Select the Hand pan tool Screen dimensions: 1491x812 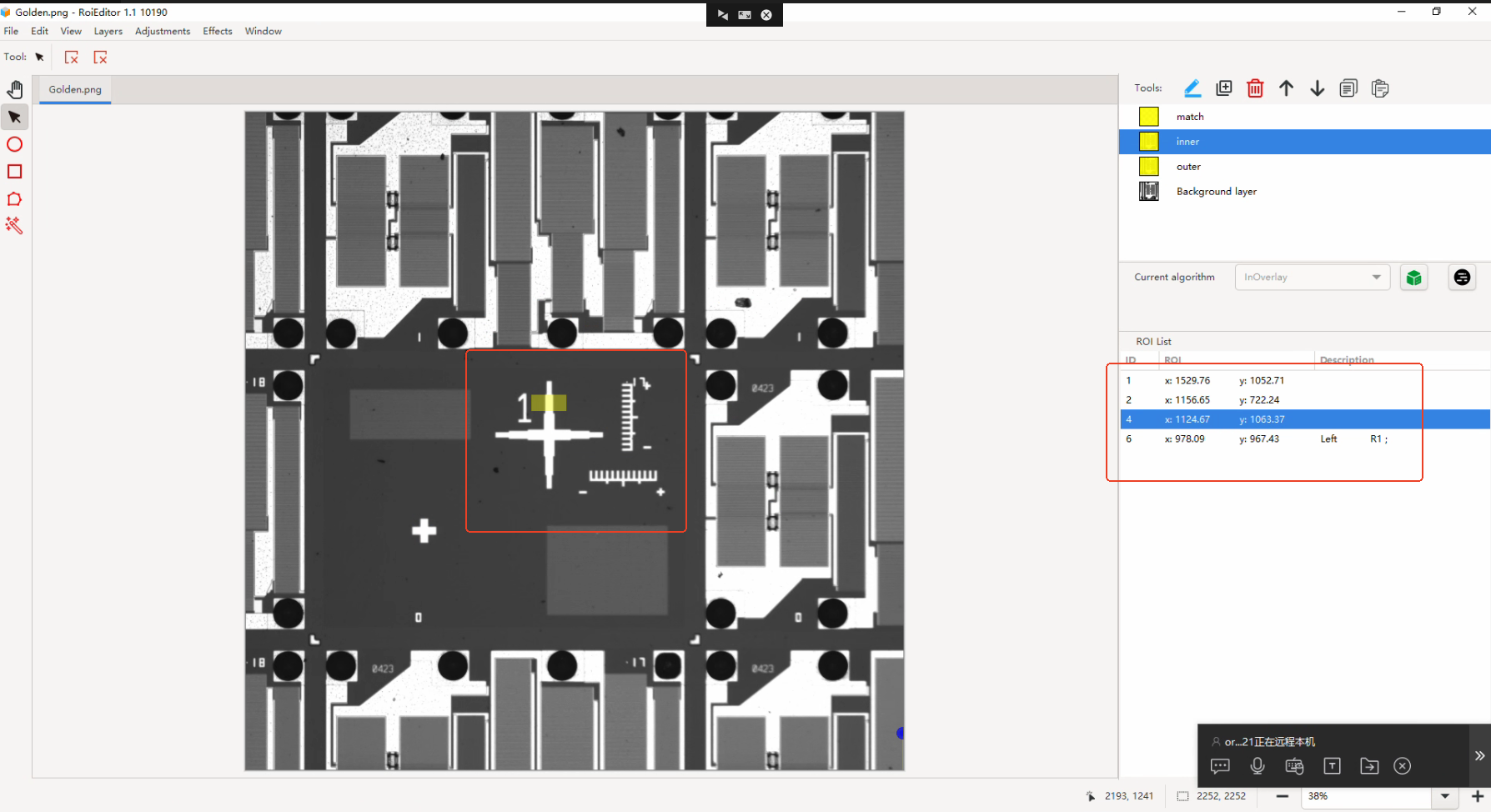tap(15, 89)
